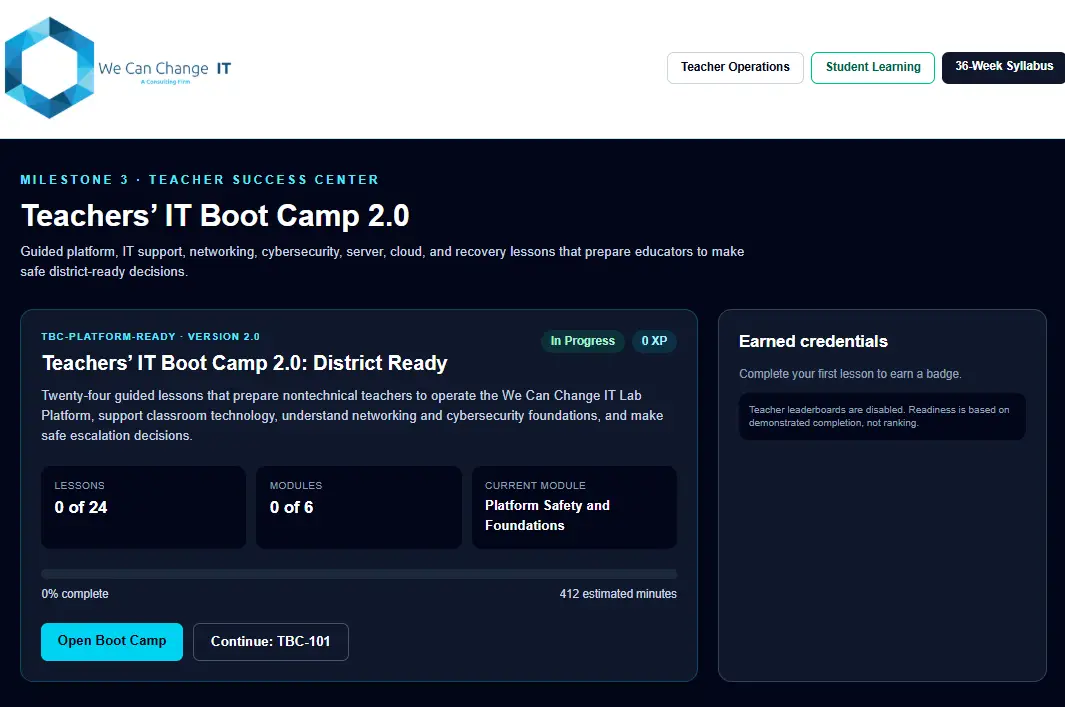Click Complete your first lesson text

(x=850, y=374)
